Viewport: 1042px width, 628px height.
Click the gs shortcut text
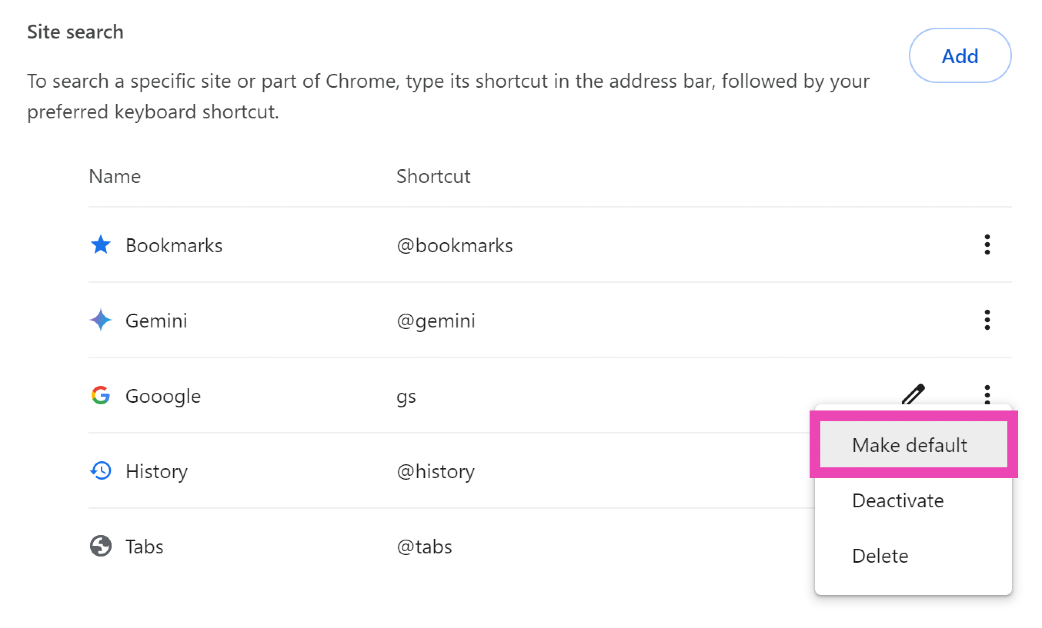406,396
